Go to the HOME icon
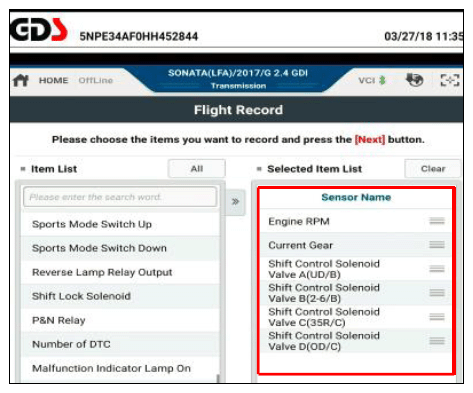Viewport: 473px width, 393px height. click(x=21, y=80)
